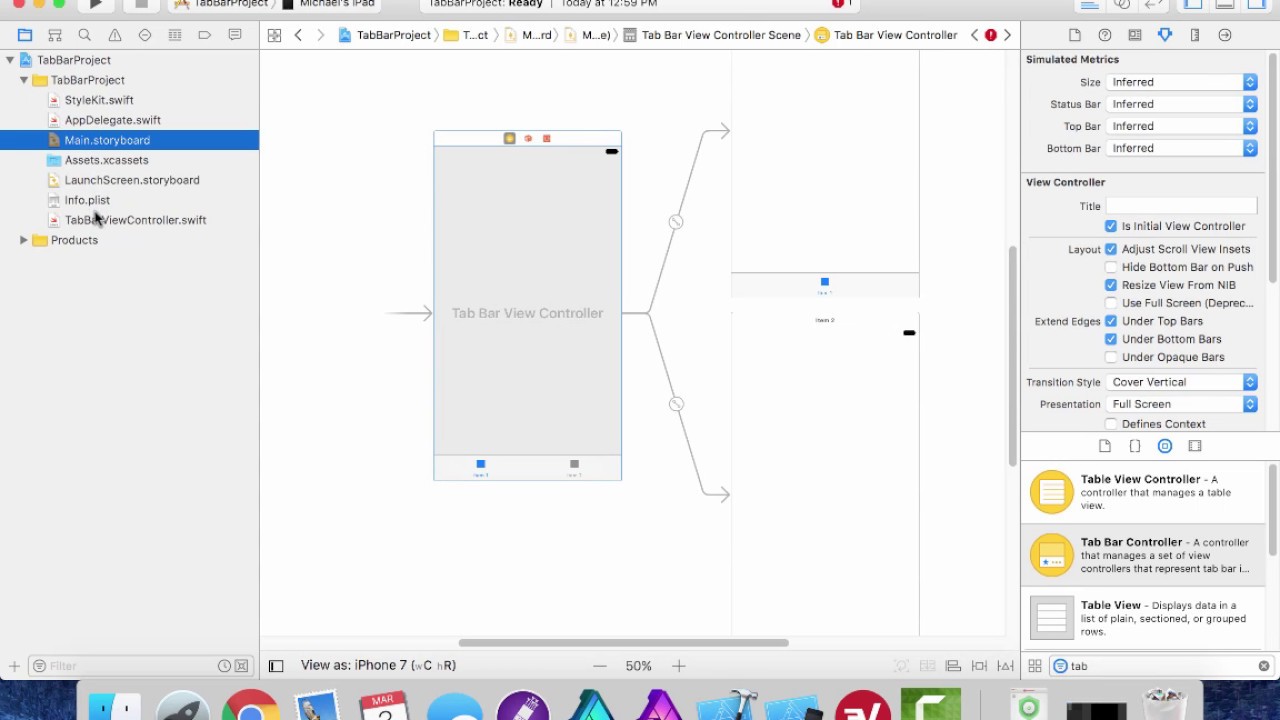Enable Hide Bottom Bar on Push
The height and width of the screenshot is (720, 1280).
pyautogui.click(x=1110, y=267)
